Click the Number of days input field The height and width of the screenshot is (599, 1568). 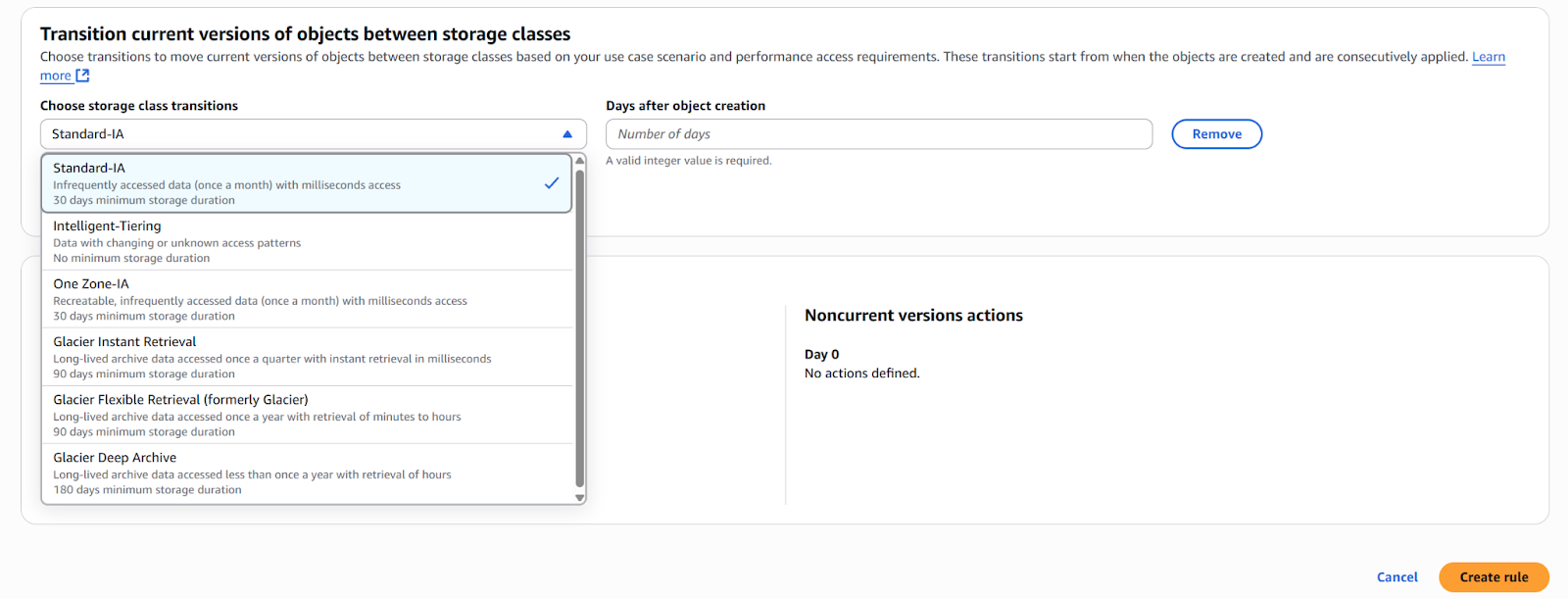click(x=879, y=134)
